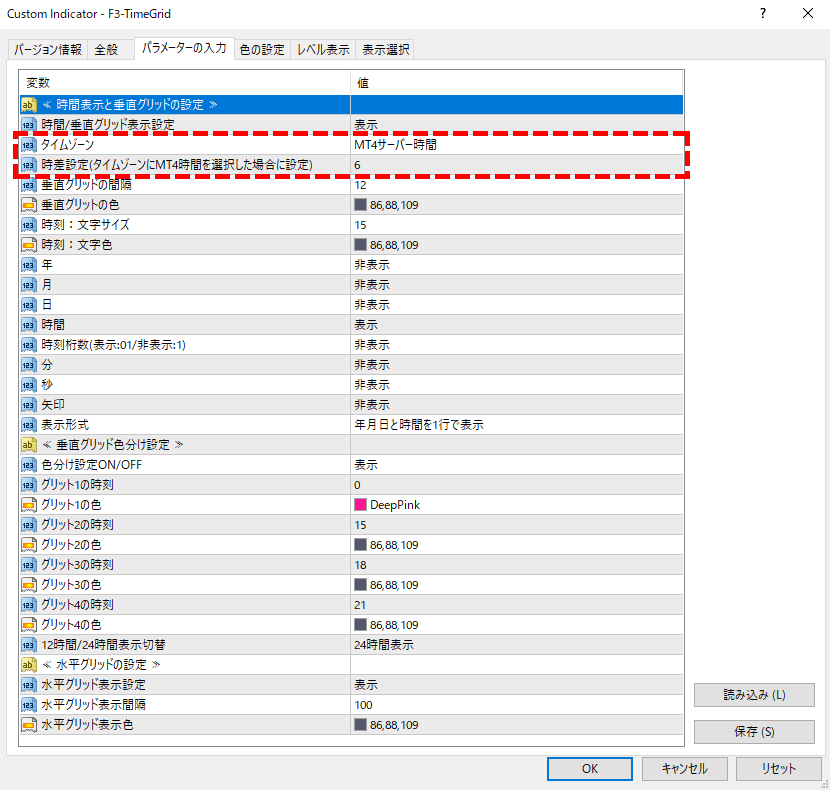
Task: Click the ab icon beside 垂直グリッド色分け設定 header
Action: coord(29,445)
